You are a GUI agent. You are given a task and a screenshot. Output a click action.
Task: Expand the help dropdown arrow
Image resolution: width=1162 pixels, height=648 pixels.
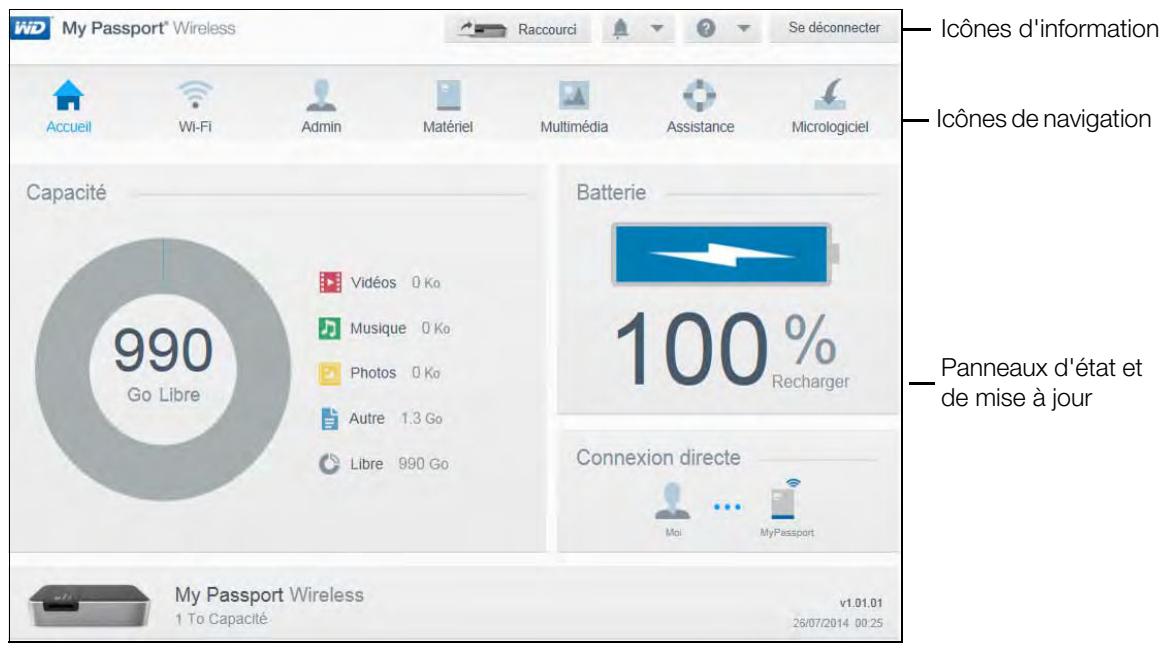(x=744, y=29)
